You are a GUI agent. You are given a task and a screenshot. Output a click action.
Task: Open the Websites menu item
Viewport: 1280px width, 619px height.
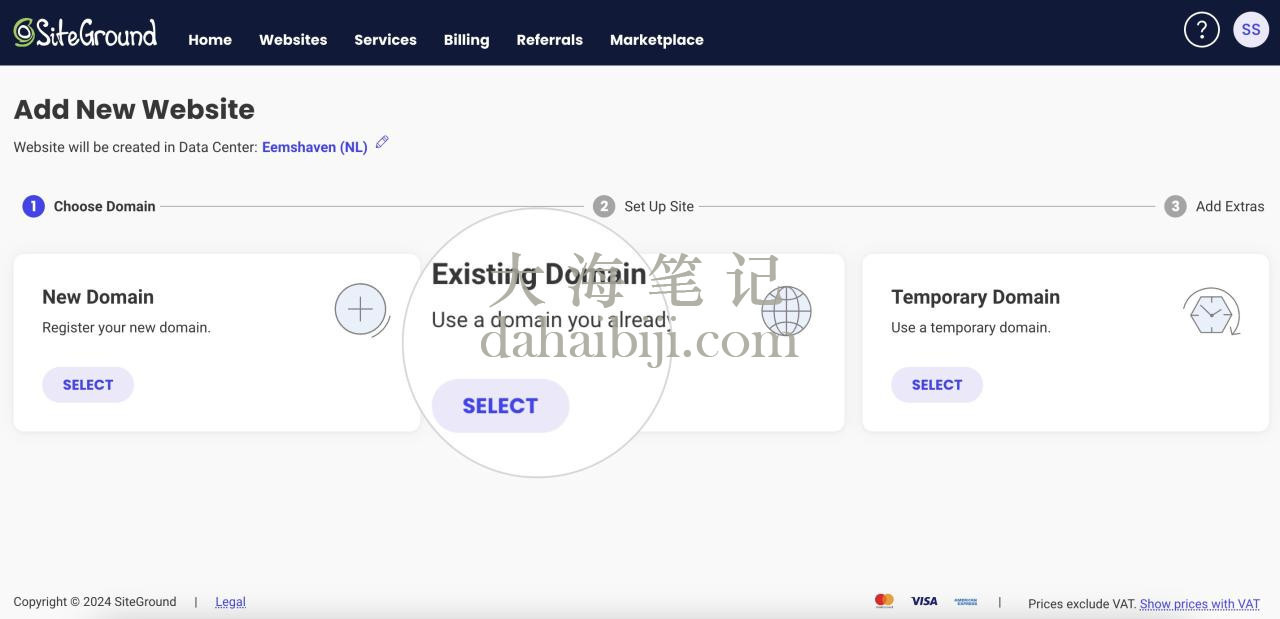[293, 40]
